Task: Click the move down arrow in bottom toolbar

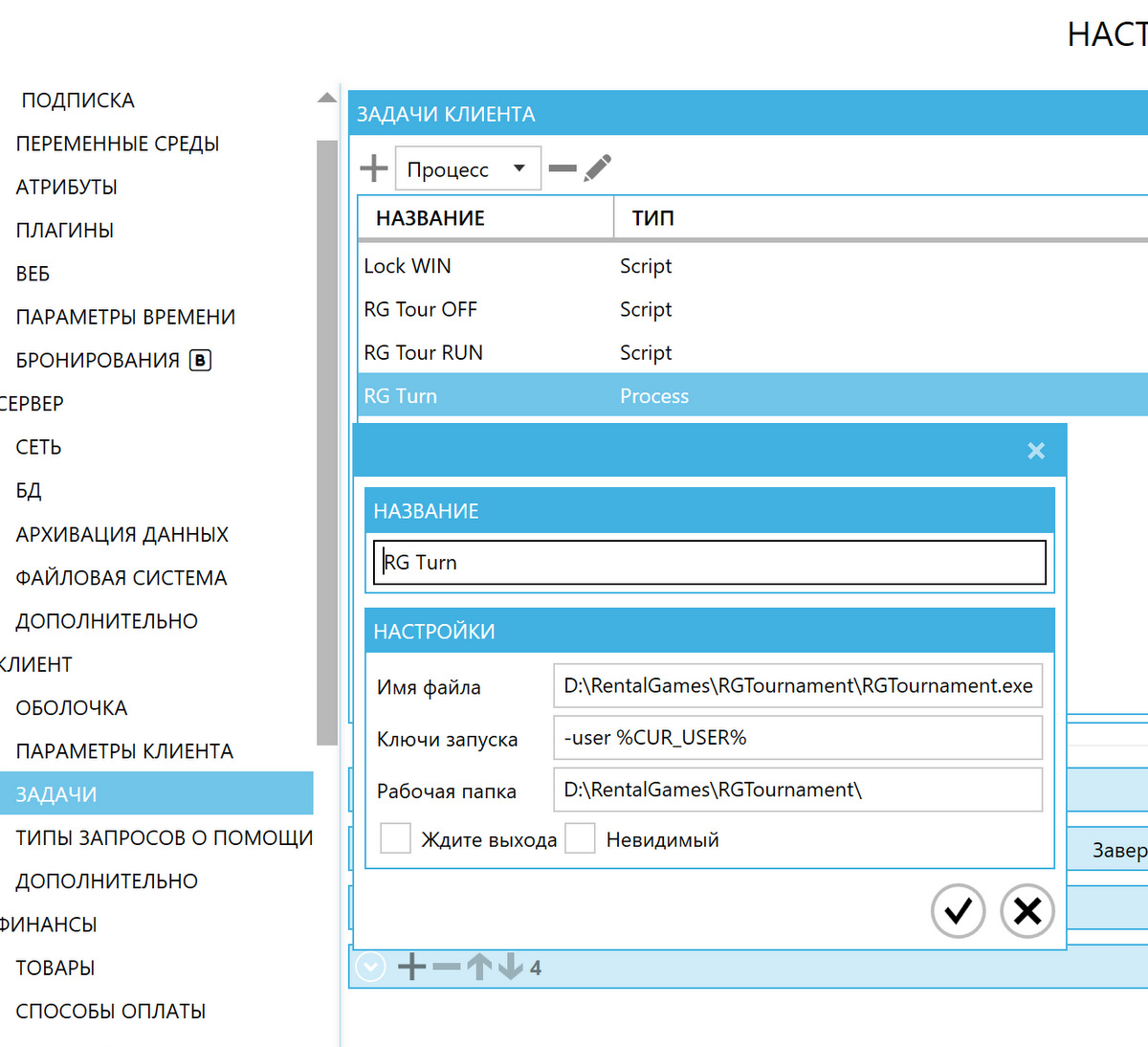Action: point(511,967)
